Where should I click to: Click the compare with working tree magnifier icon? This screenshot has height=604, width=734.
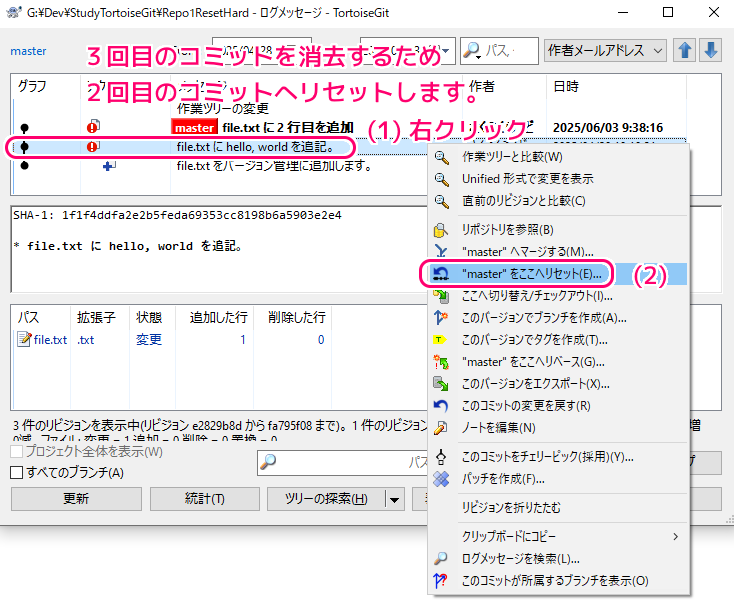click(441, 157)
